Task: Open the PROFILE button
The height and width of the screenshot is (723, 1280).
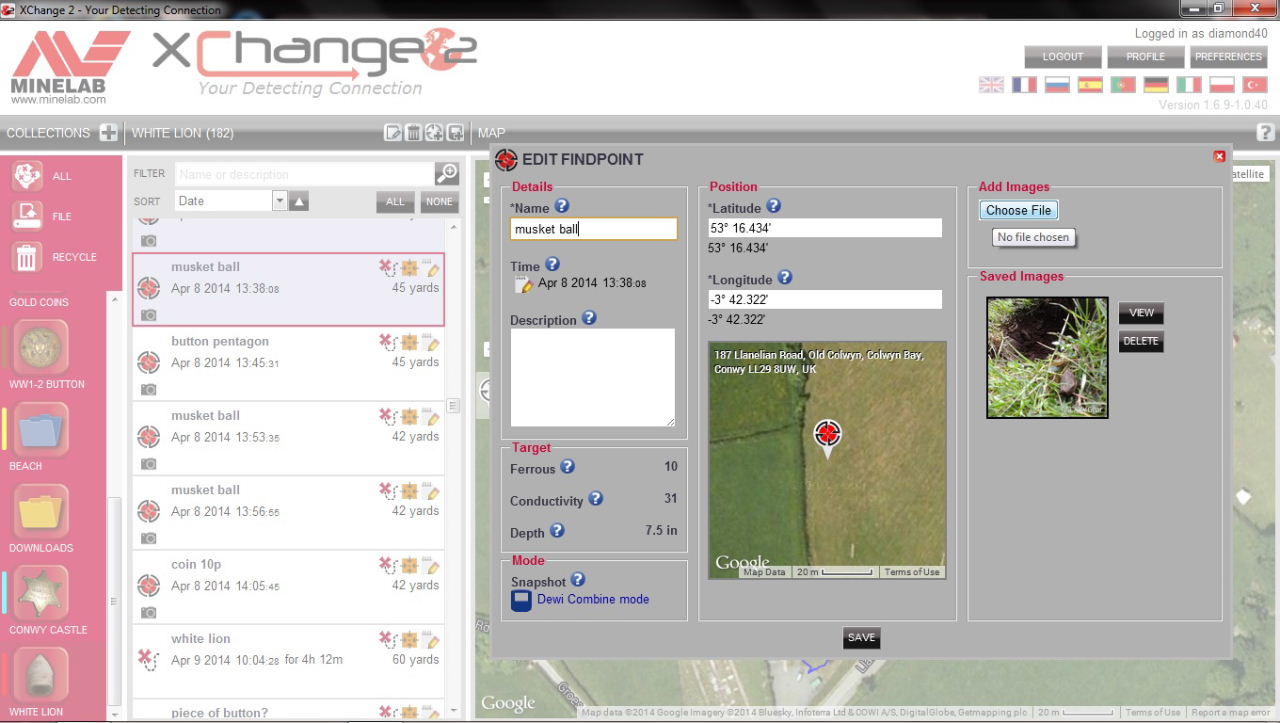Action: point(1146,57)
